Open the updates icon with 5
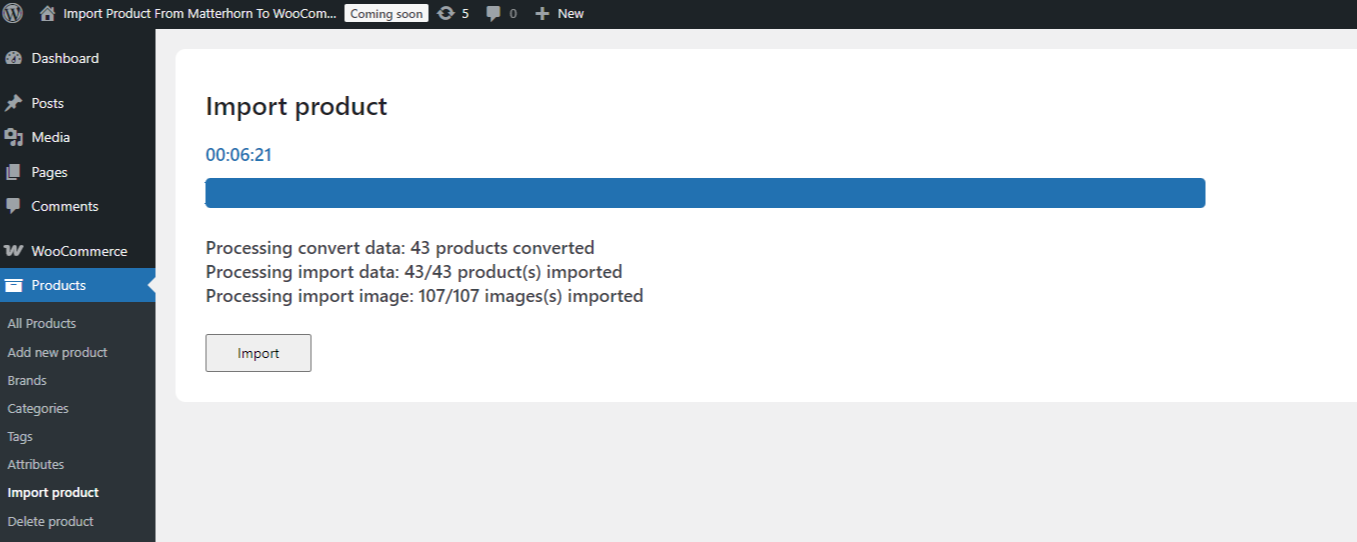This screenshot has height=542, width=1357. [x=446, y=14]
